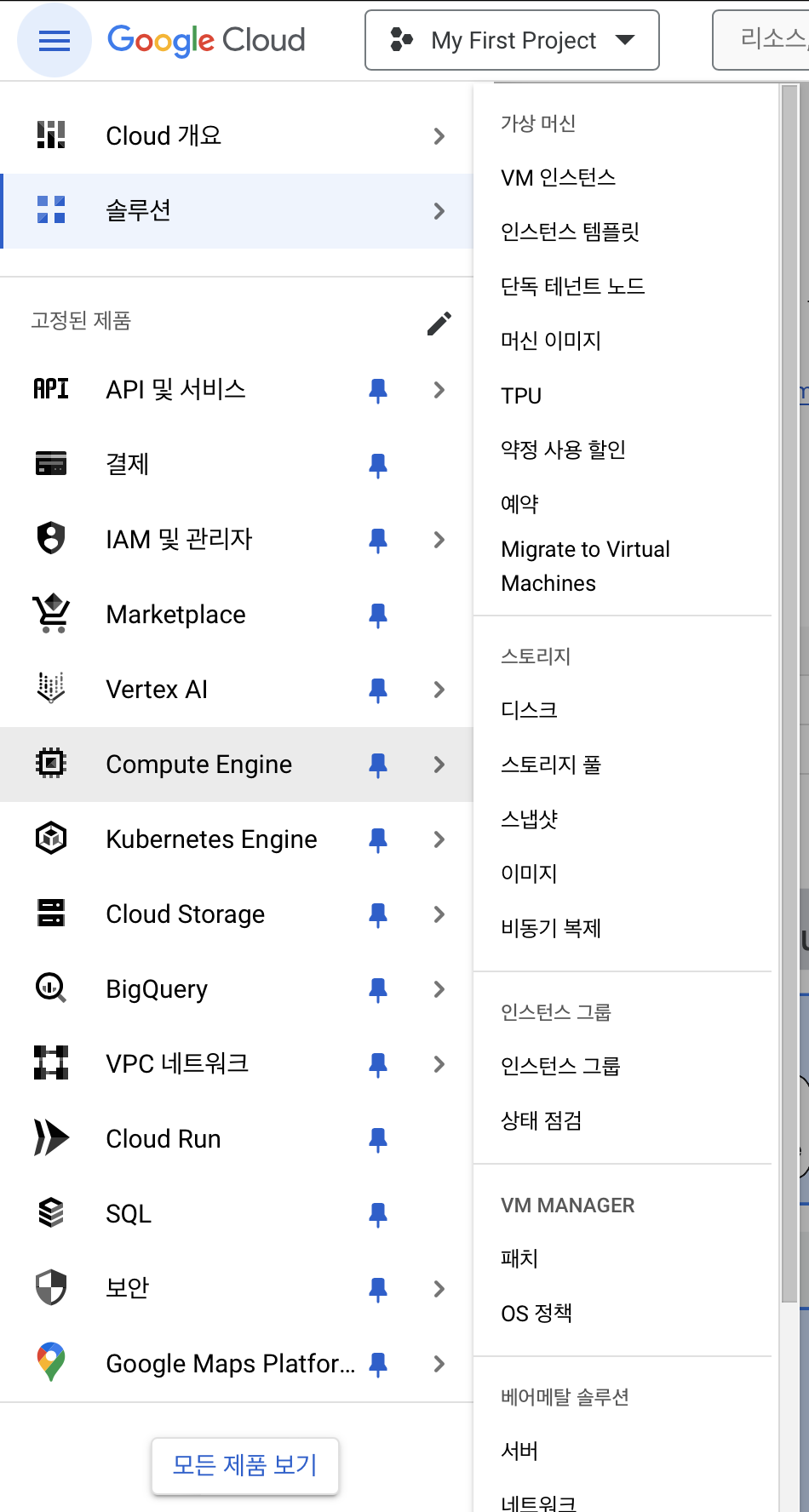Toggle the pin for SQL

(378, 1215)
